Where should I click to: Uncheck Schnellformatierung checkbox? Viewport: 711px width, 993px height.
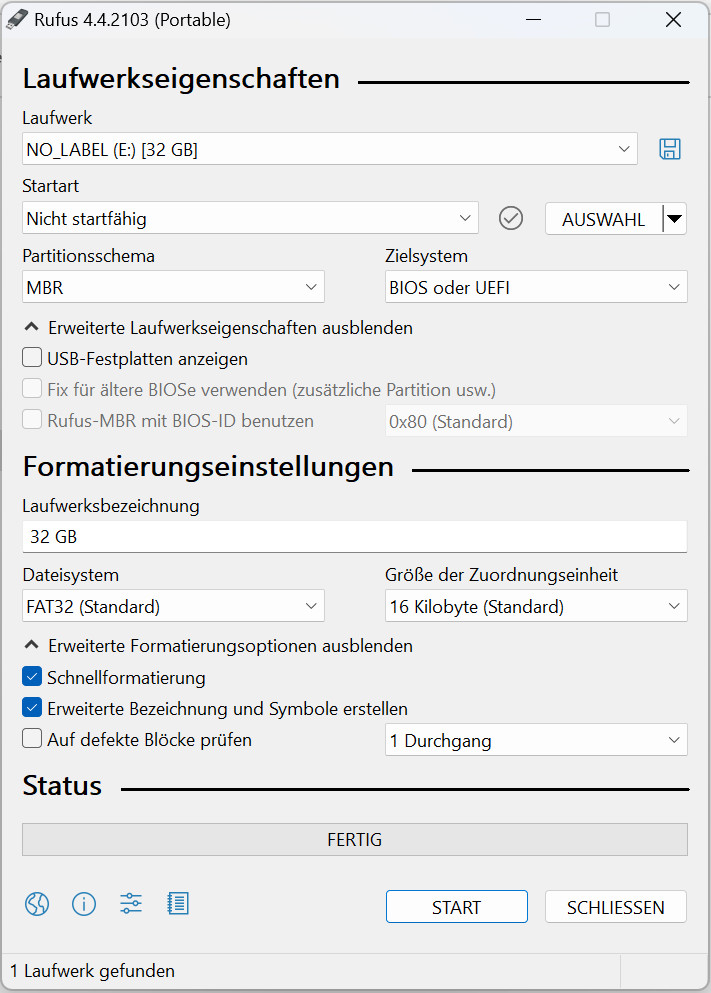[32, 676]
